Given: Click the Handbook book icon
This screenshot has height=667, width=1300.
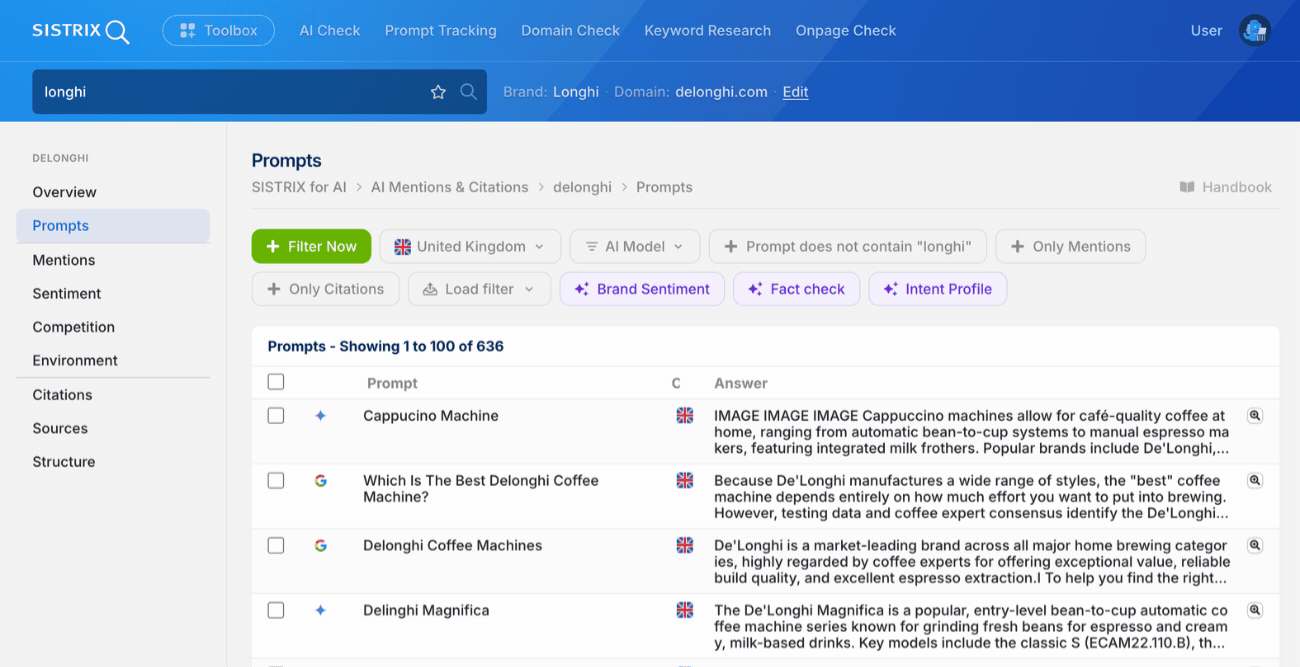Looking at the screenshot, I should tap(1187, 187).
